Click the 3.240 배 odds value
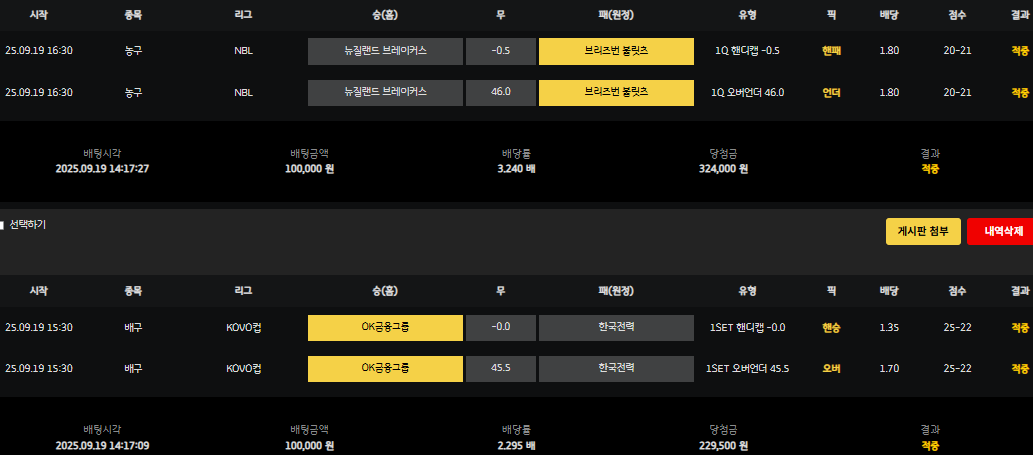The width and height of the screenshot is (1033, 455). point(516,169)
